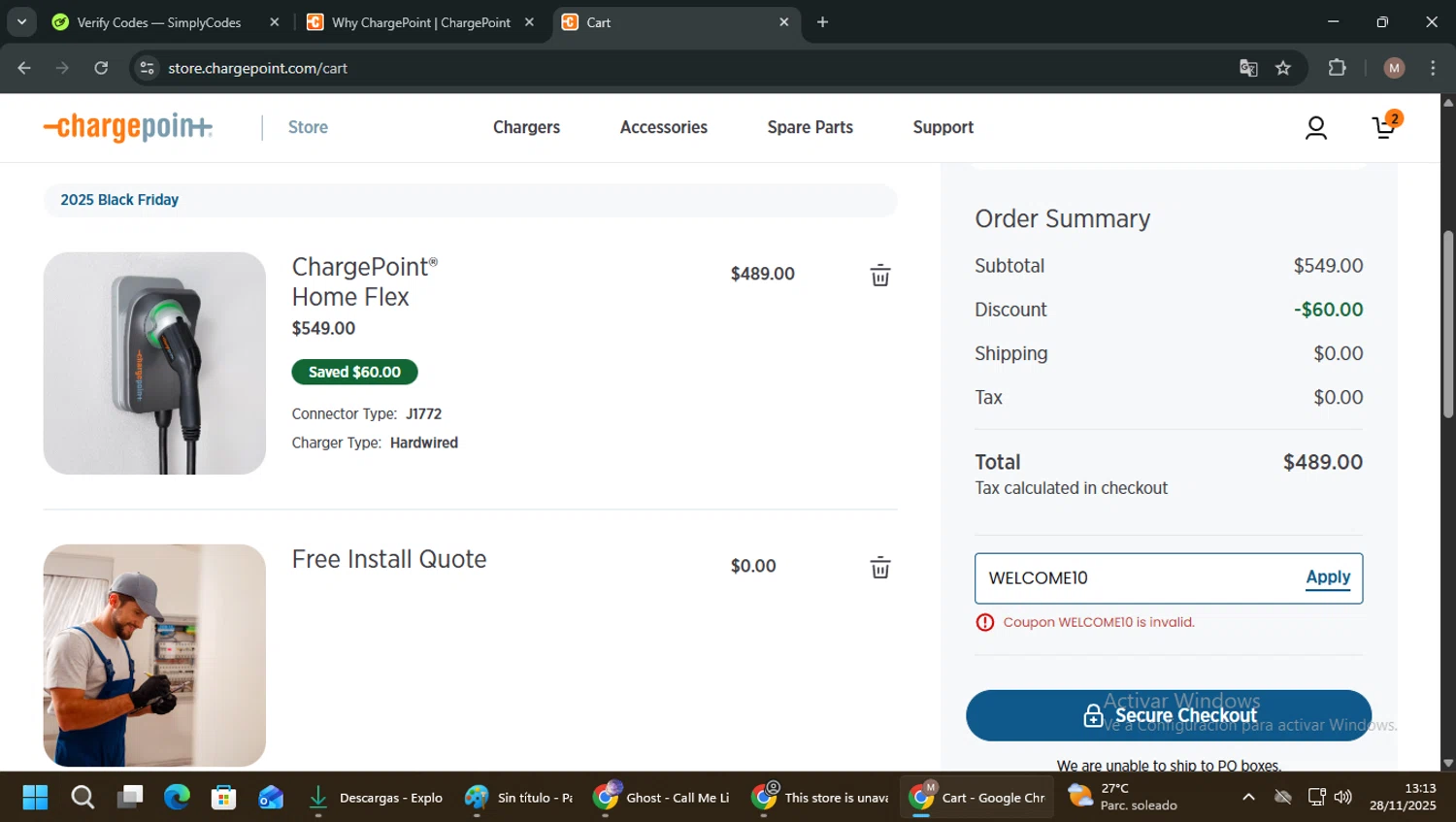Click the Free Install Quote electrician image

click(154, 655)
